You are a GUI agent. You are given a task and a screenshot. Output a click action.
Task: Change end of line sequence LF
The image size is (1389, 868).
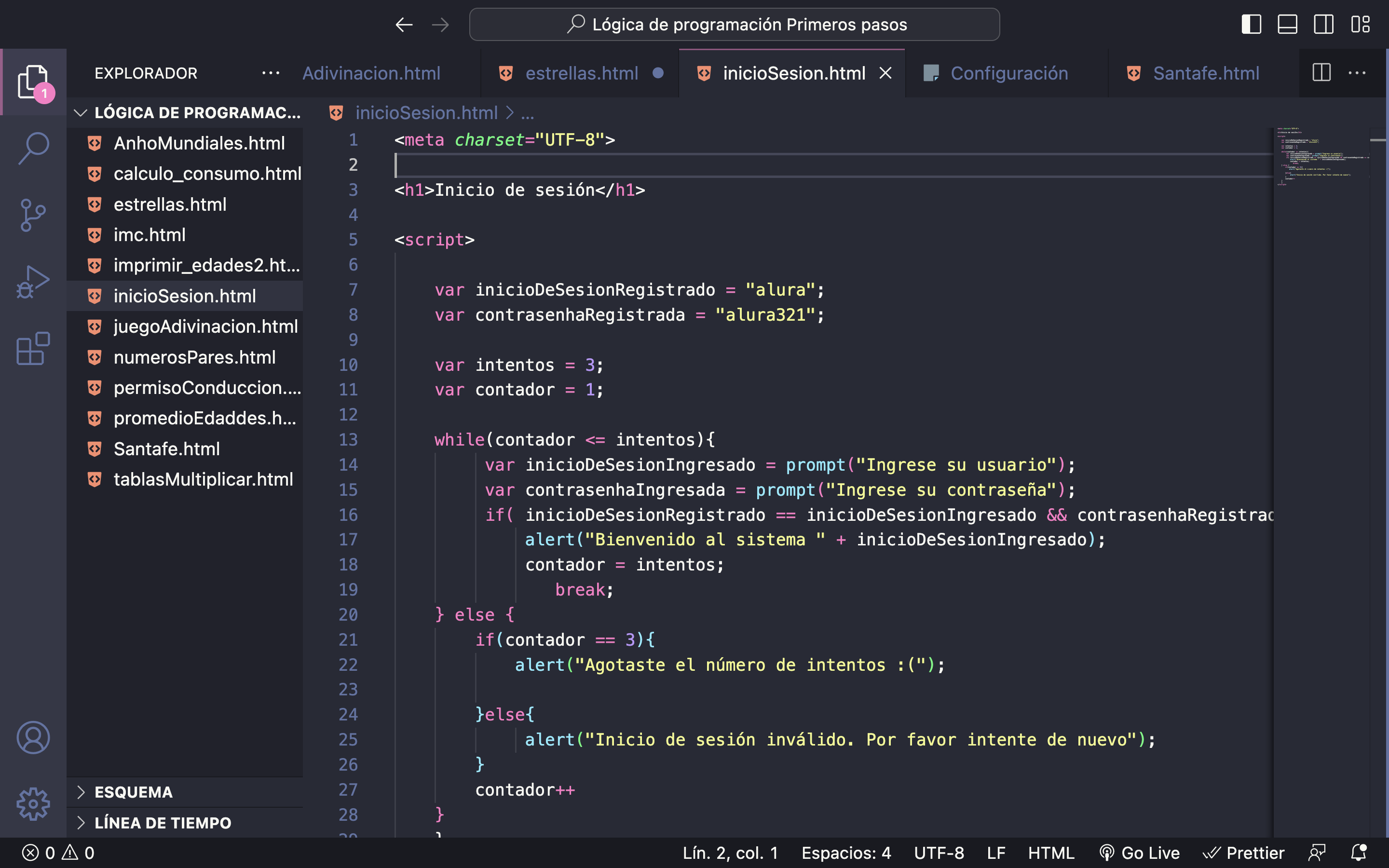point(996,853)
